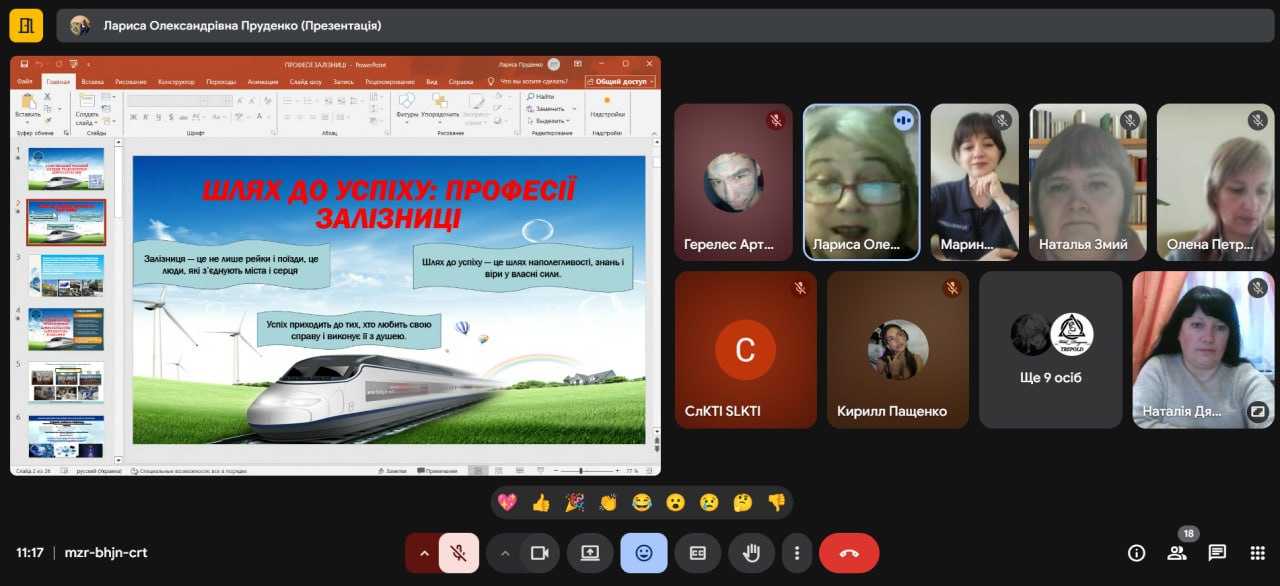Screen dimensions: 1280x586
Task: Expand video settings arrow beside camera
Action: point(504,553)
